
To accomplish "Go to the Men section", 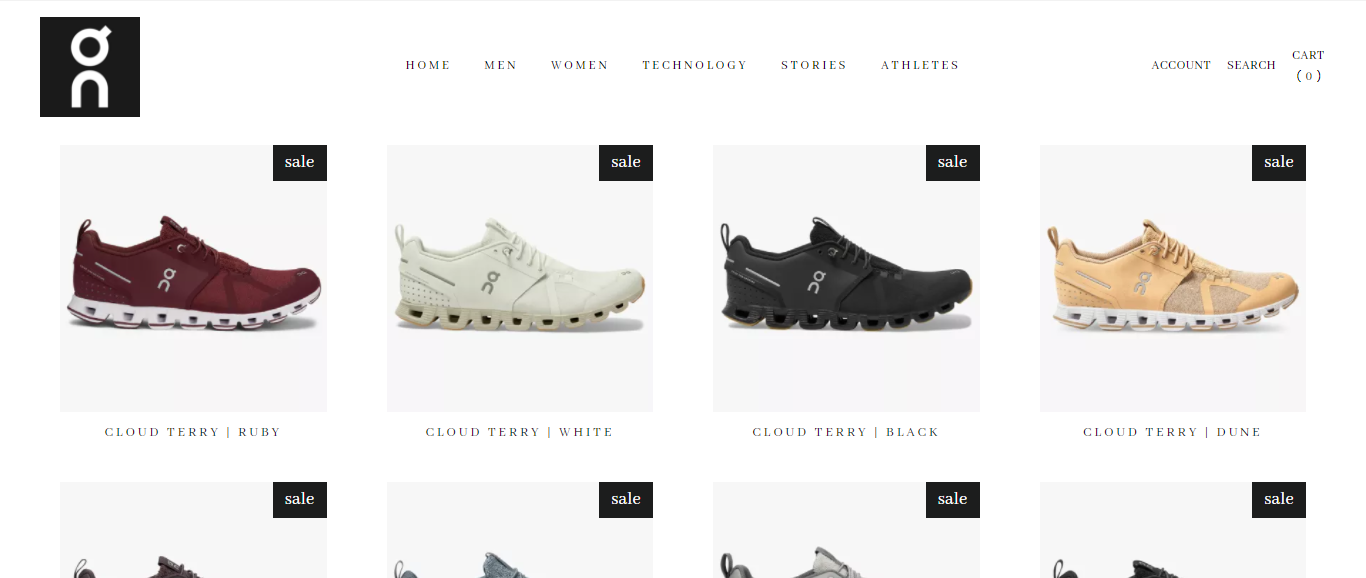I will pyautogui.click(x=501, y=65).
